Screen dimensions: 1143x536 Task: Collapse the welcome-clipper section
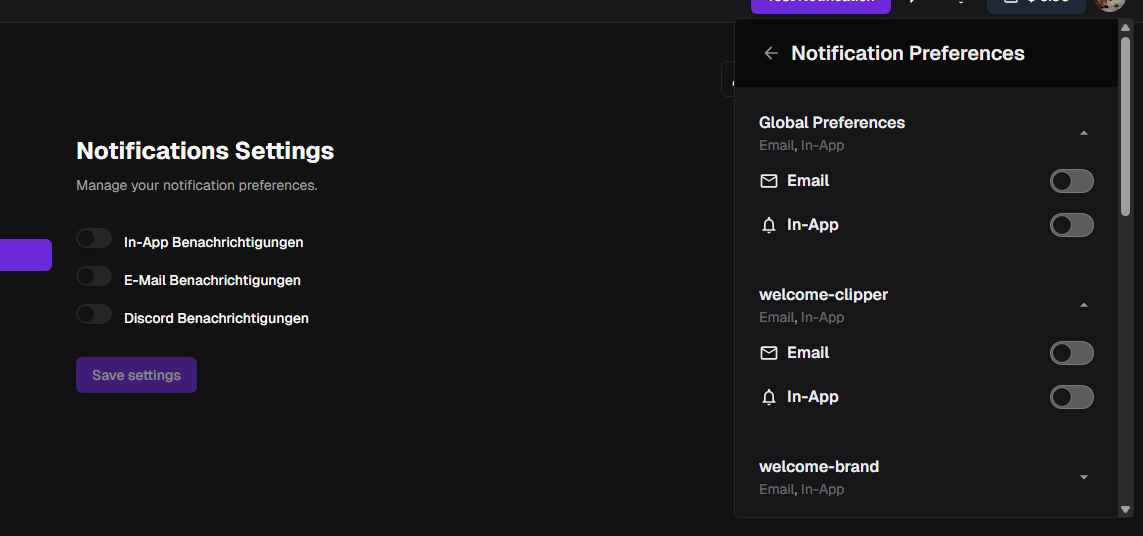click(x=1084, y=305)
